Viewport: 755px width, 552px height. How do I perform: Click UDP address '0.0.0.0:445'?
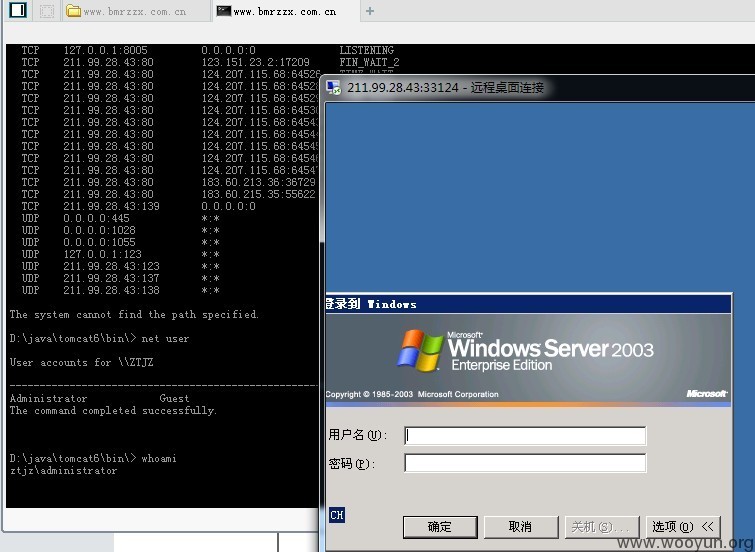[x=96, y=218]
